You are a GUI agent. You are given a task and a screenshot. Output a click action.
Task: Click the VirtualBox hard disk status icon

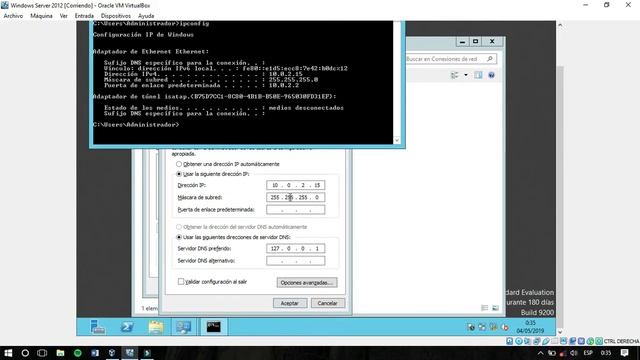pyautogui.click(x=510, y=341)
